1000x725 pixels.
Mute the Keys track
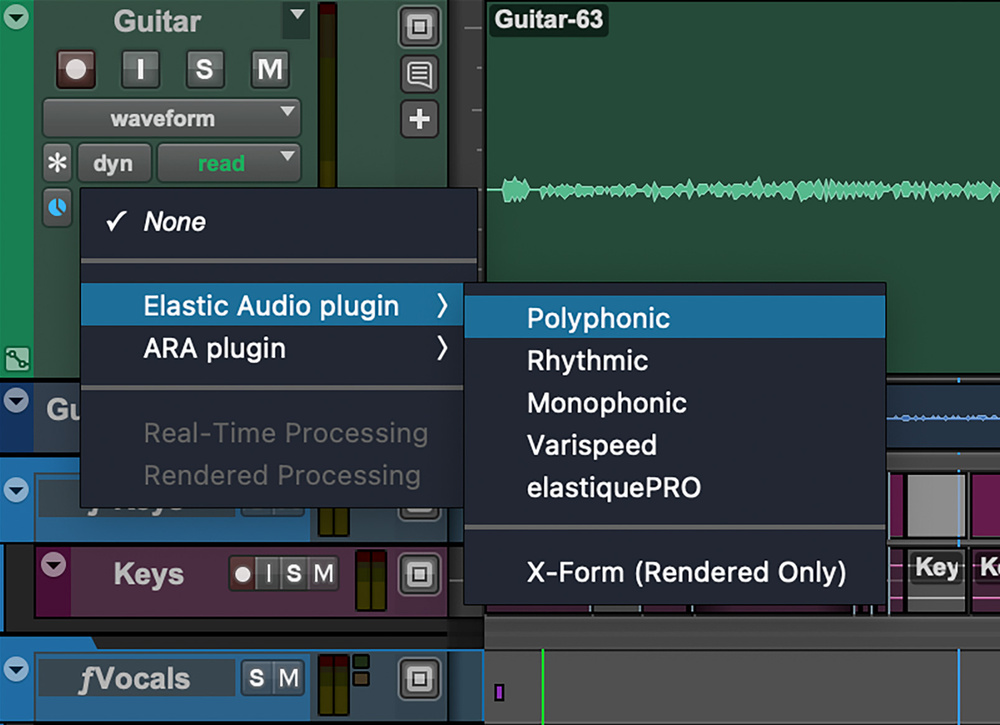pyautogui.click(x=323, y=574)
